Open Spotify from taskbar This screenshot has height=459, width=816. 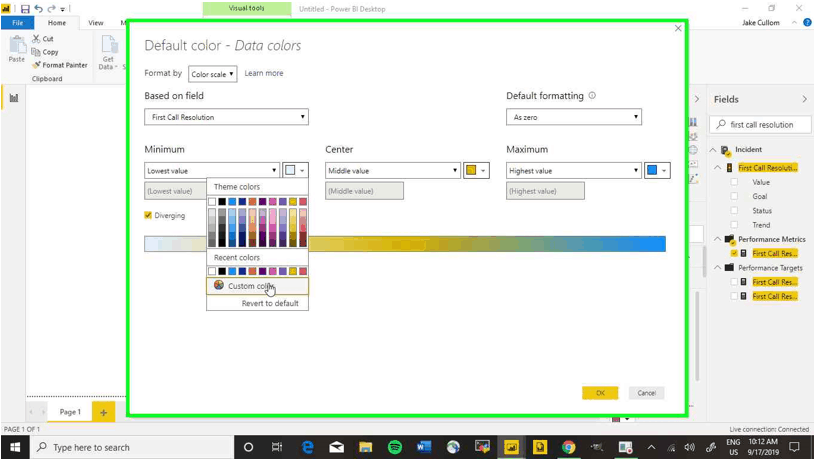click(x=395, y=447)
